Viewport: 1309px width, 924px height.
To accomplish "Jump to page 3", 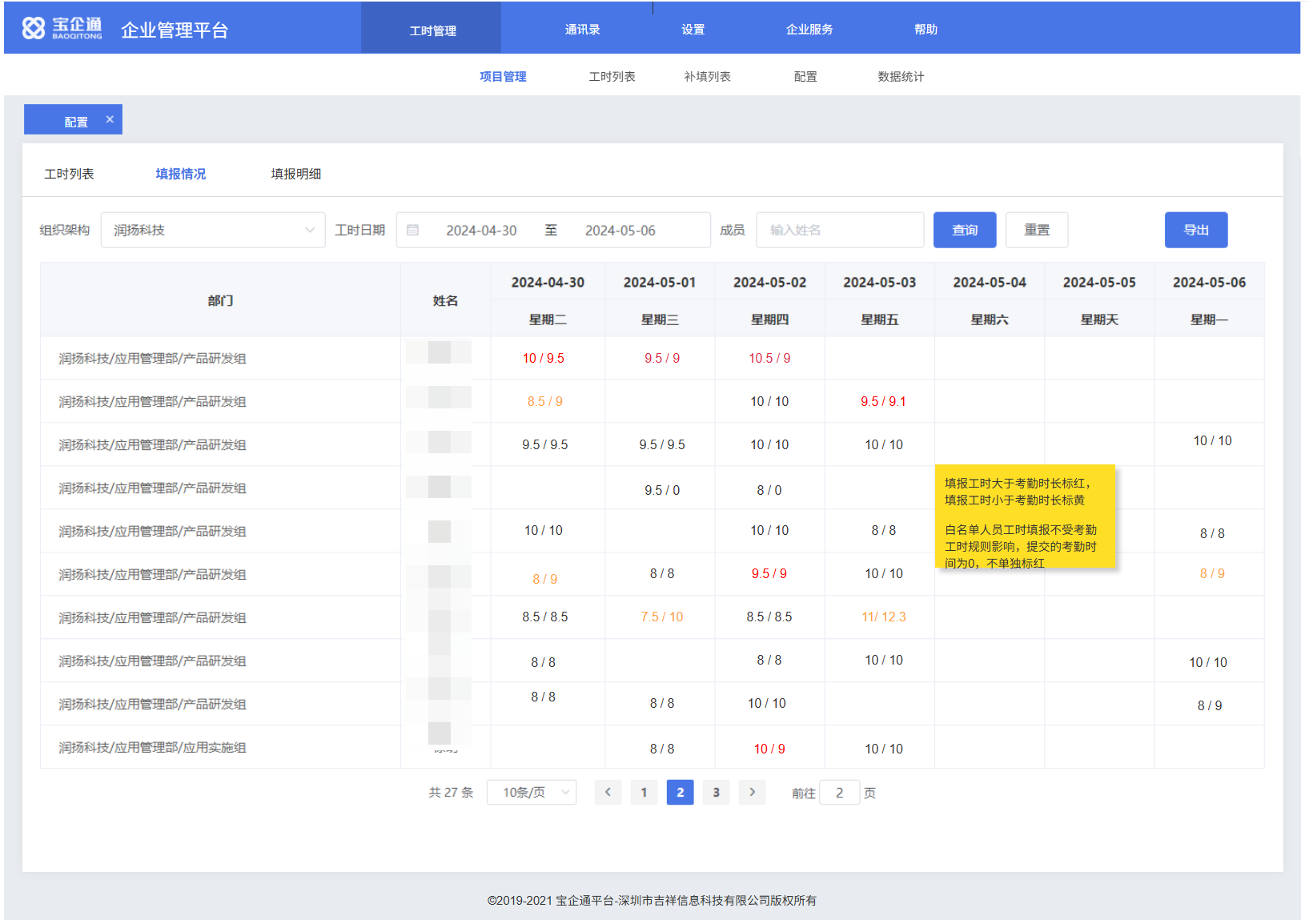I will click(716, 793).
